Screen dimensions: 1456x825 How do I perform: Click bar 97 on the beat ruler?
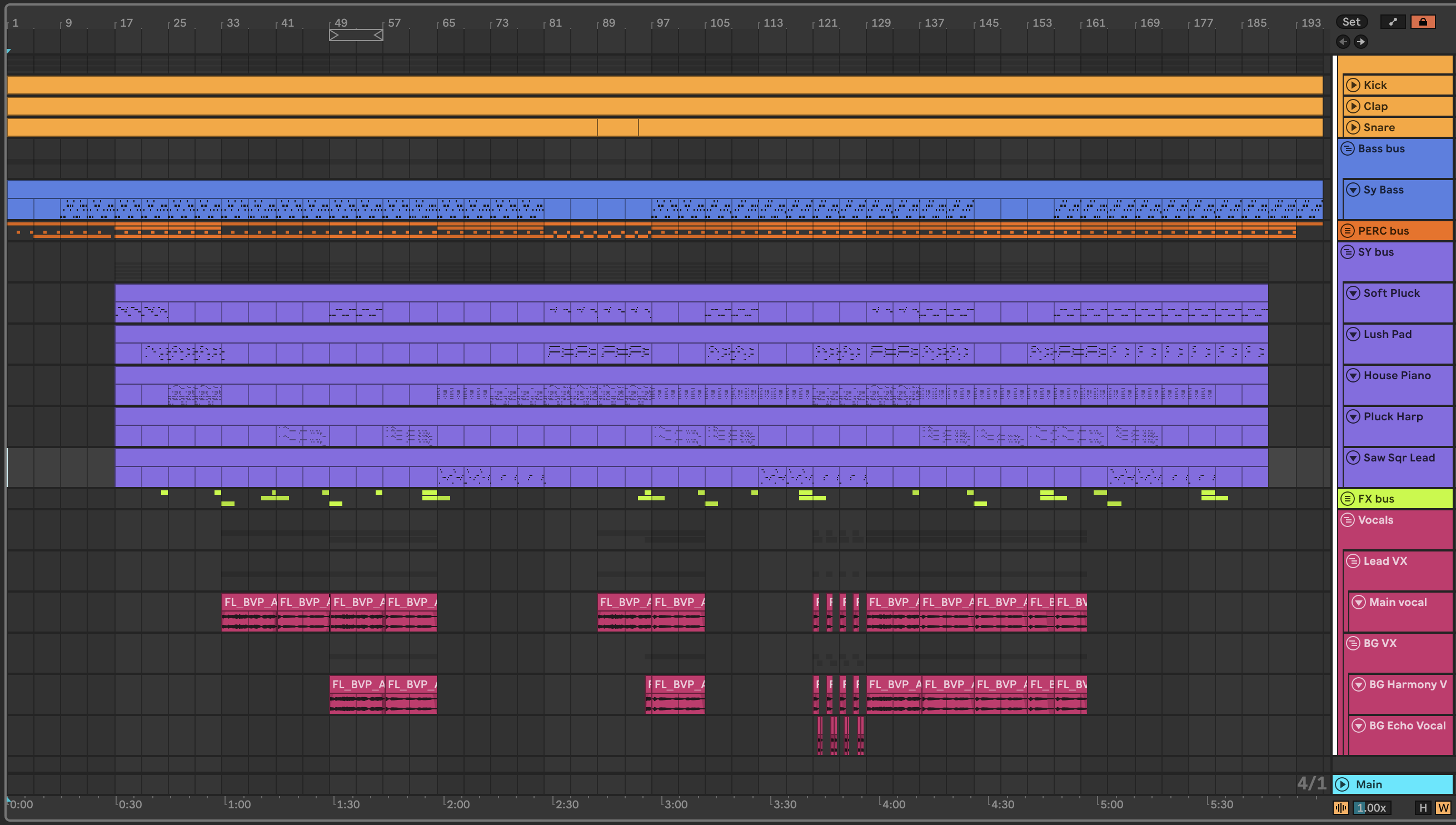[x=662, y=23]
